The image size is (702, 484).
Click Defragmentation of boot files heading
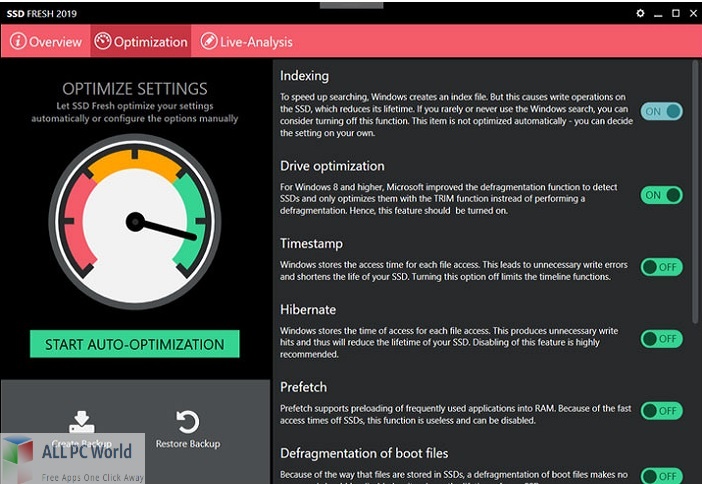pyautogui.click(x=364, y=453)
